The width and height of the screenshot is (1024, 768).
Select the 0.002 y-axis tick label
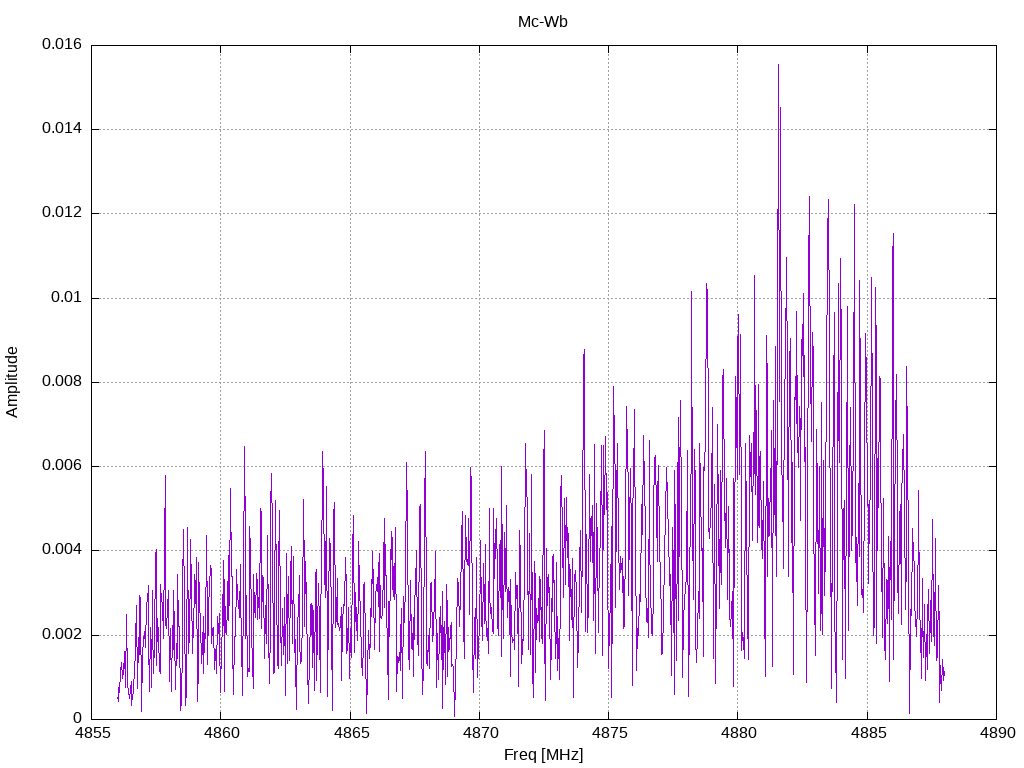(61, 635)
